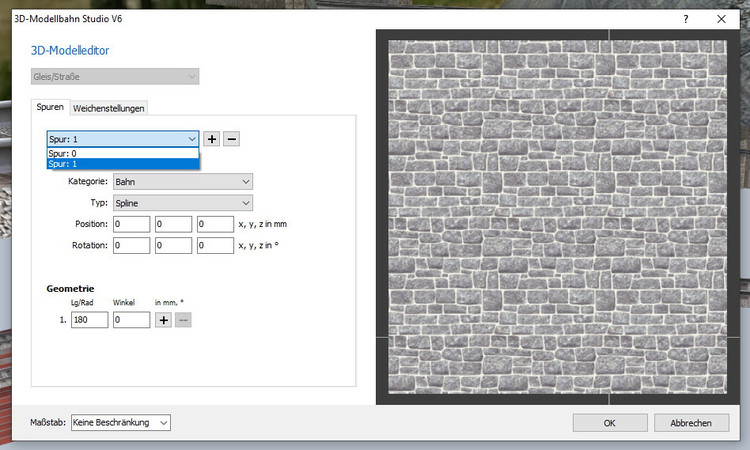
Task: Choose 'Spur: 0' from the list
Action: tap(123, 154)
